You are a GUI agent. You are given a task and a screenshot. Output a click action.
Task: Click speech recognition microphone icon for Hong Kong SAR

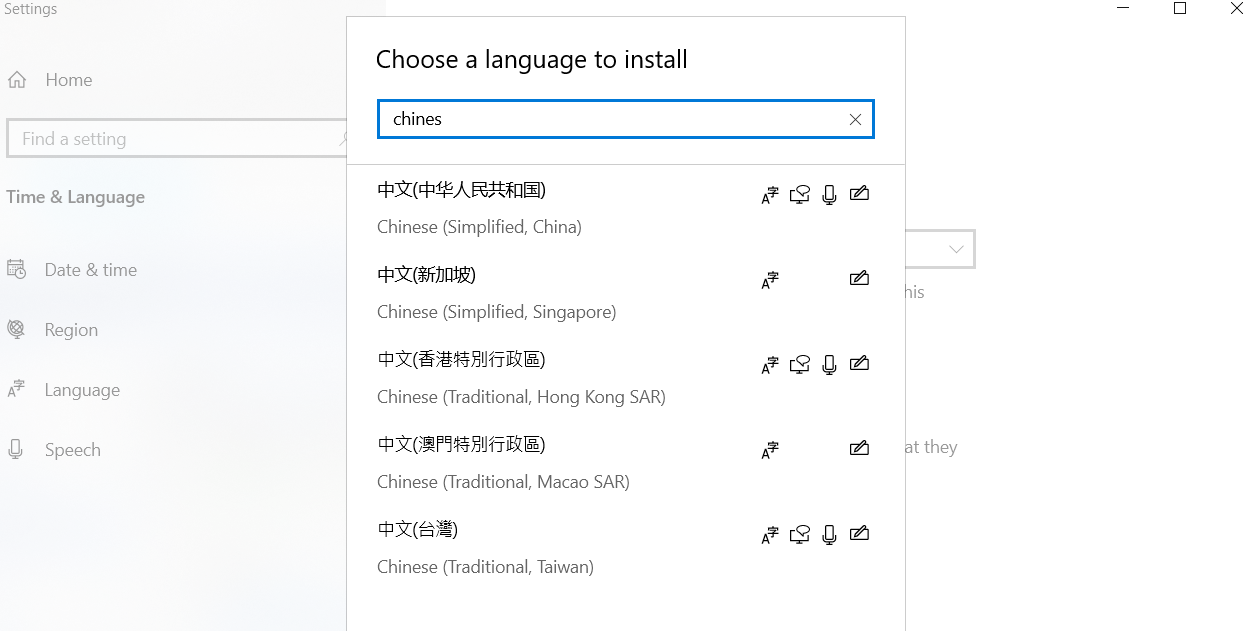click(829, 365)
